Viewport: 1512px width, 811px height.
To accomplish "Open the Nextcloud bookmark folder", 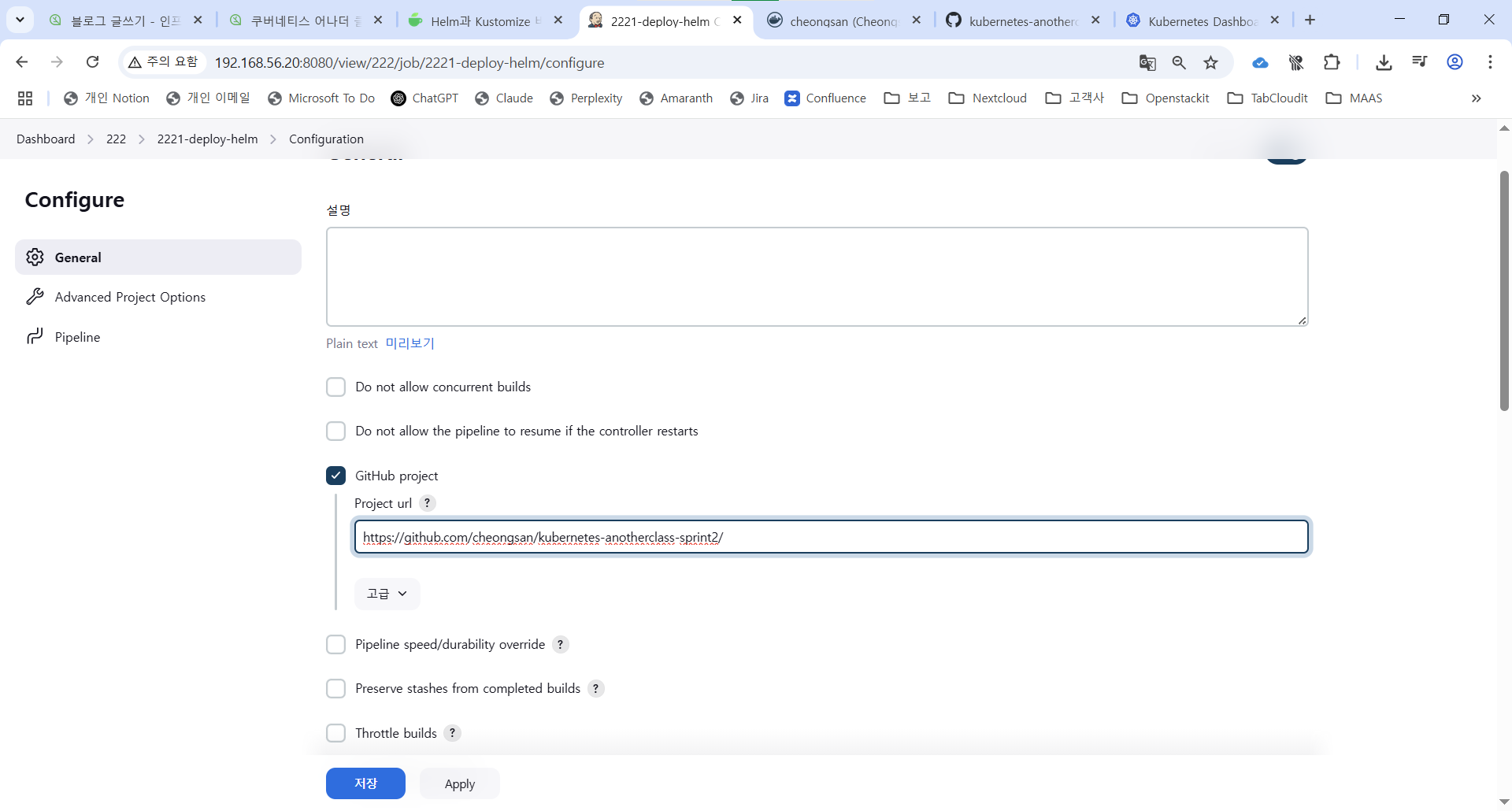I will (988, 98).
